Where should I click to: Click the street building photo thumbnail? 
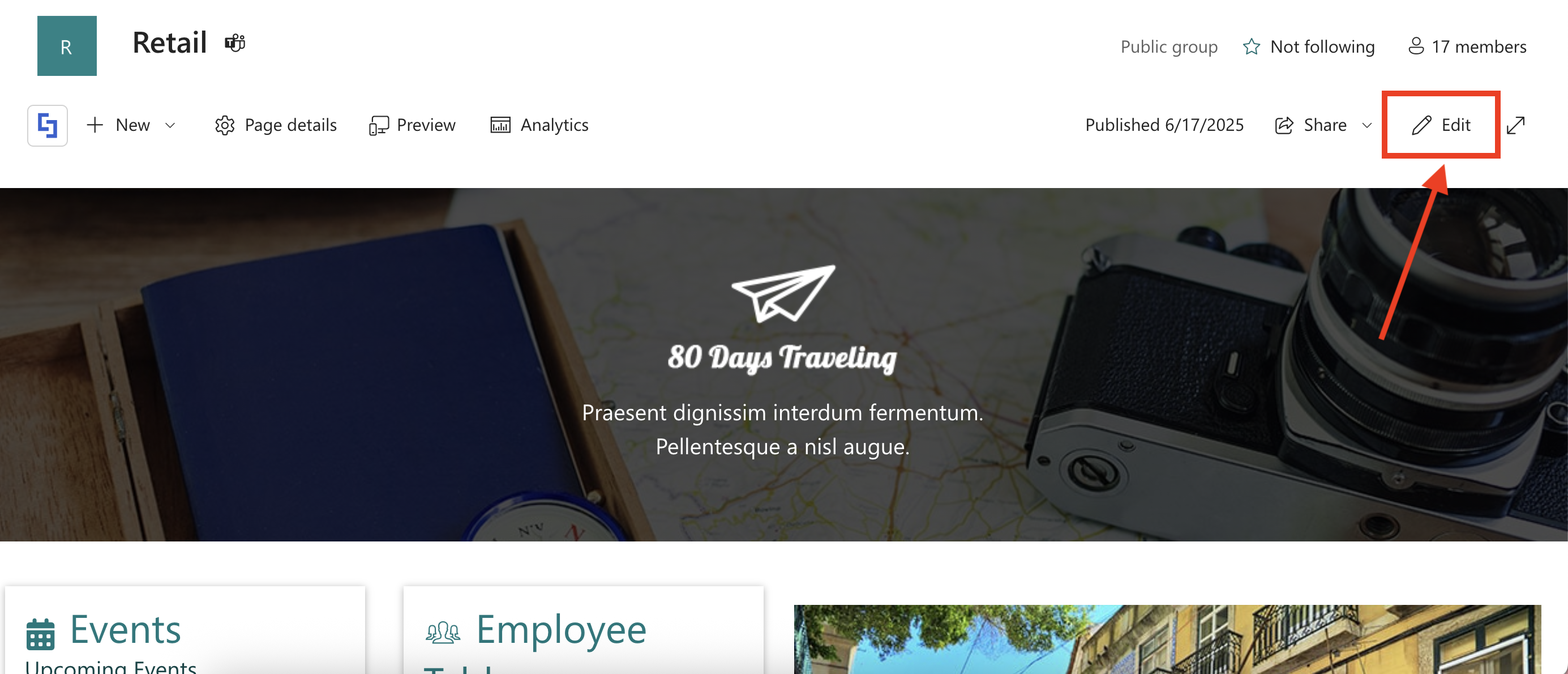[x=1167, y=639]
